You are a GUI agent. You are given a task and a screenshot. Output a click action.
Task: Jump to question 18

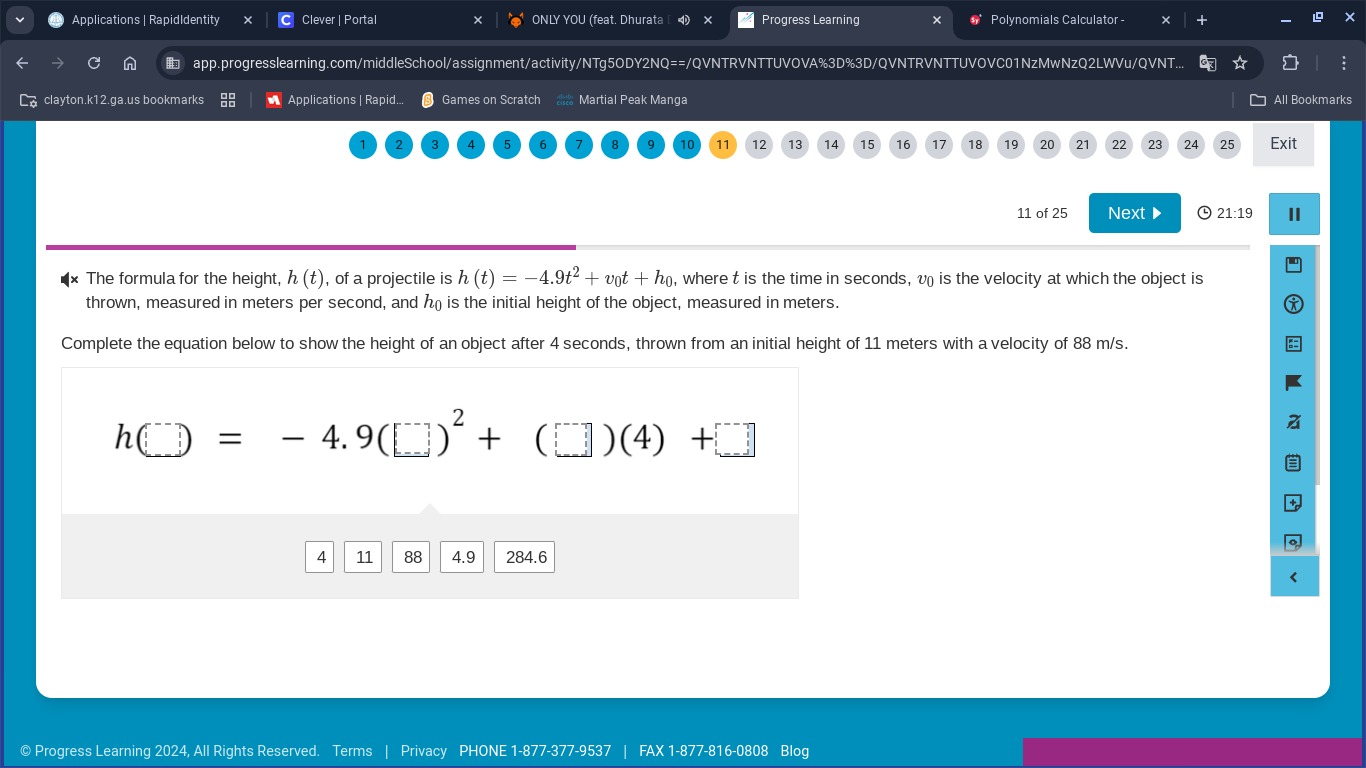(x=975, y=145)
